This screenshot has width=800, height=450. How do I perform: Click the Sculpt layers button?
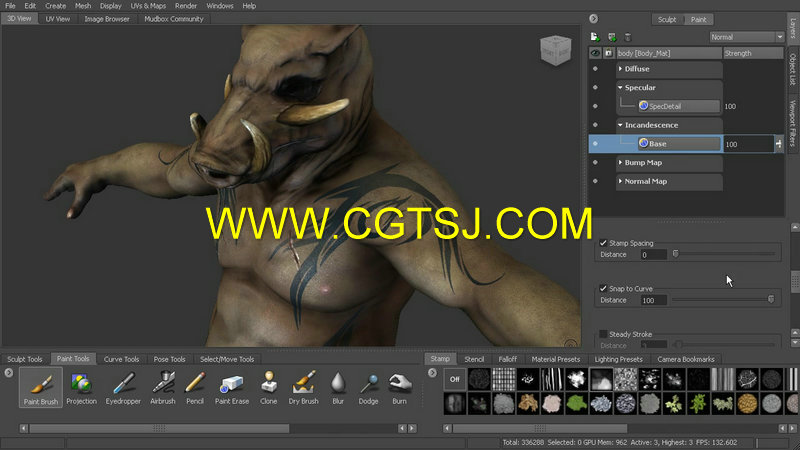point(667,19)
